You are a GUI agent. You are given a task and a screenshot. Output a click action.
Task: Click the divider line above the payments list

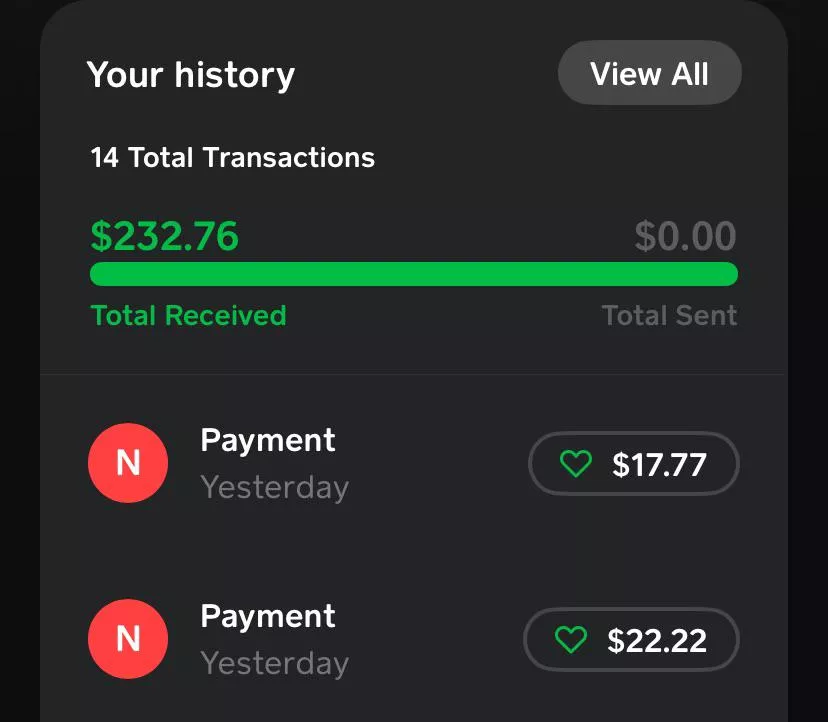(x=414, y=375)
